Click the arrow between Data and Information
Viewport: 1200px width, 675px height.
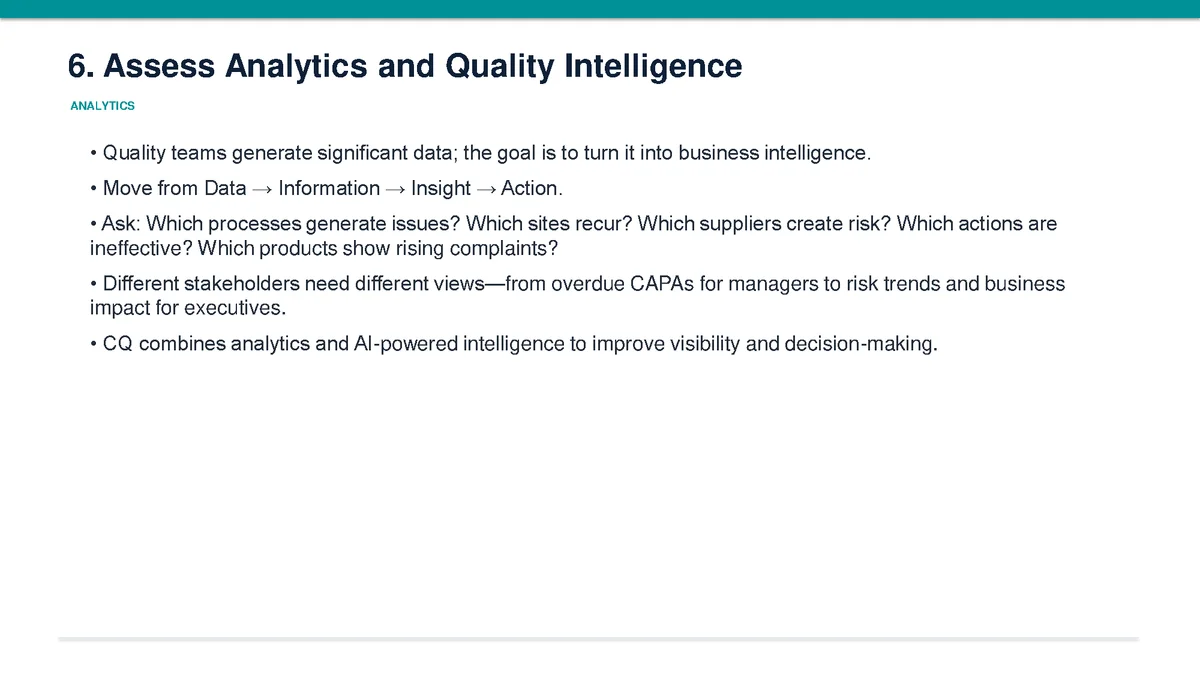262,189
